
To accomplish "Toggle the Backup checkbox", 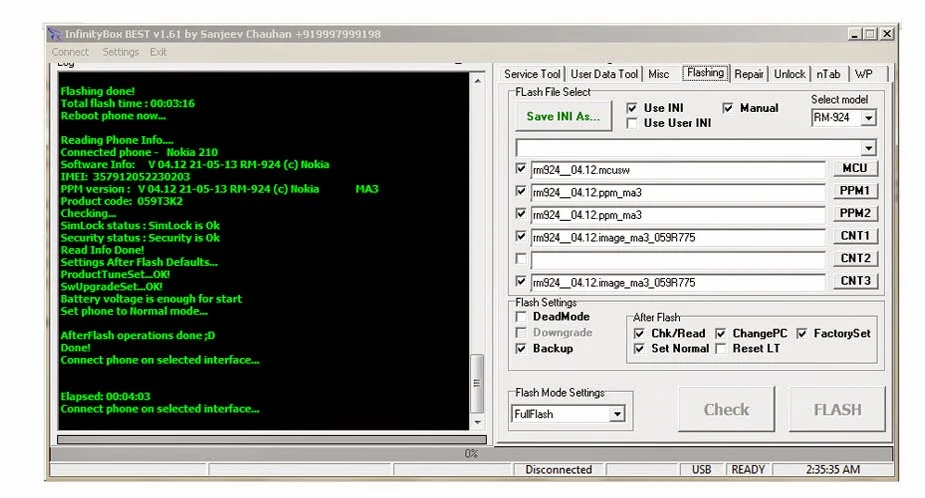I will pyautogui.click(x=521, y=349).
